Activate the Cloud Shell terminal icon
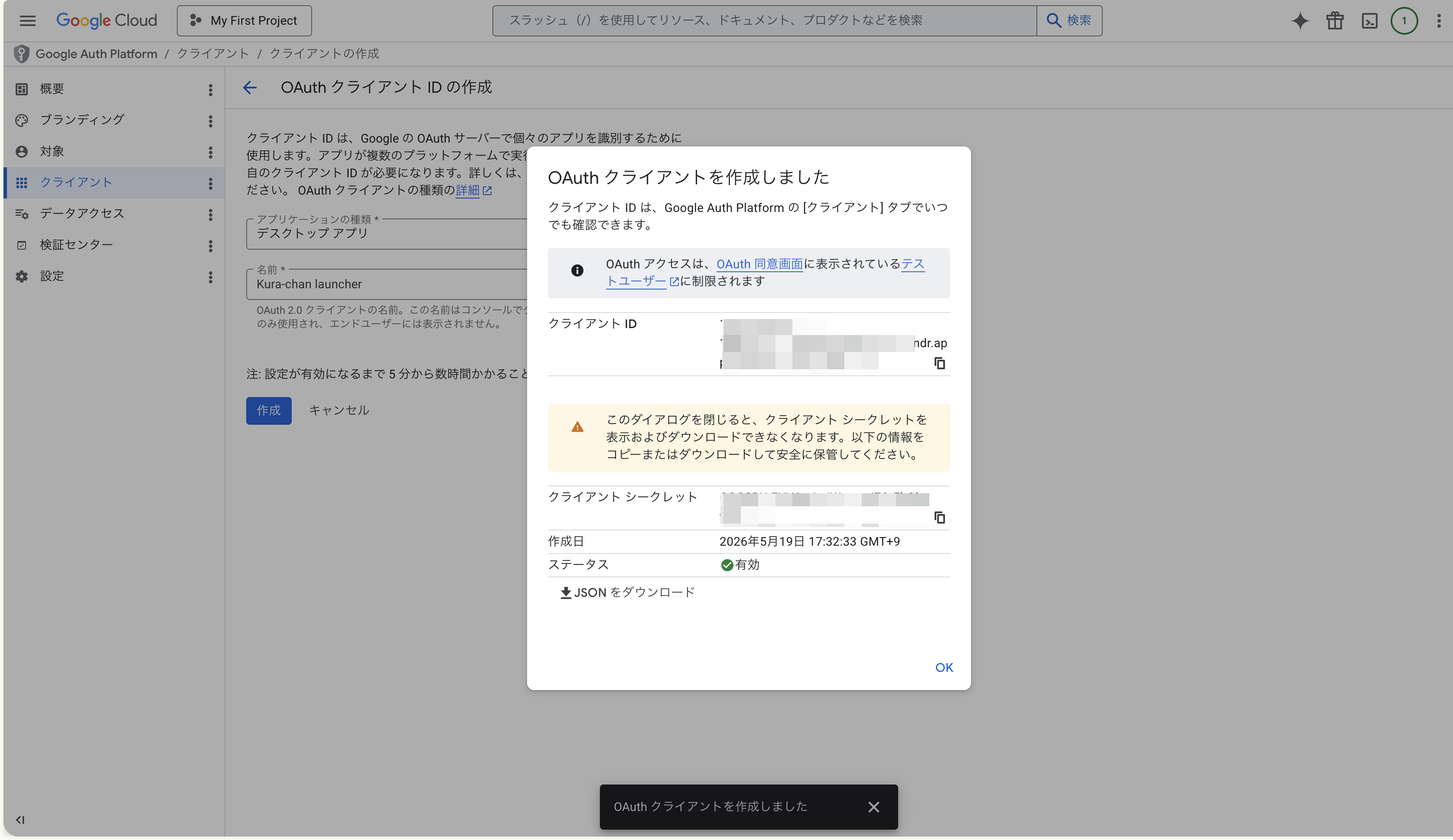Image resolution: width=1453 pixels, height=840 pixels. pos(1369,21)
